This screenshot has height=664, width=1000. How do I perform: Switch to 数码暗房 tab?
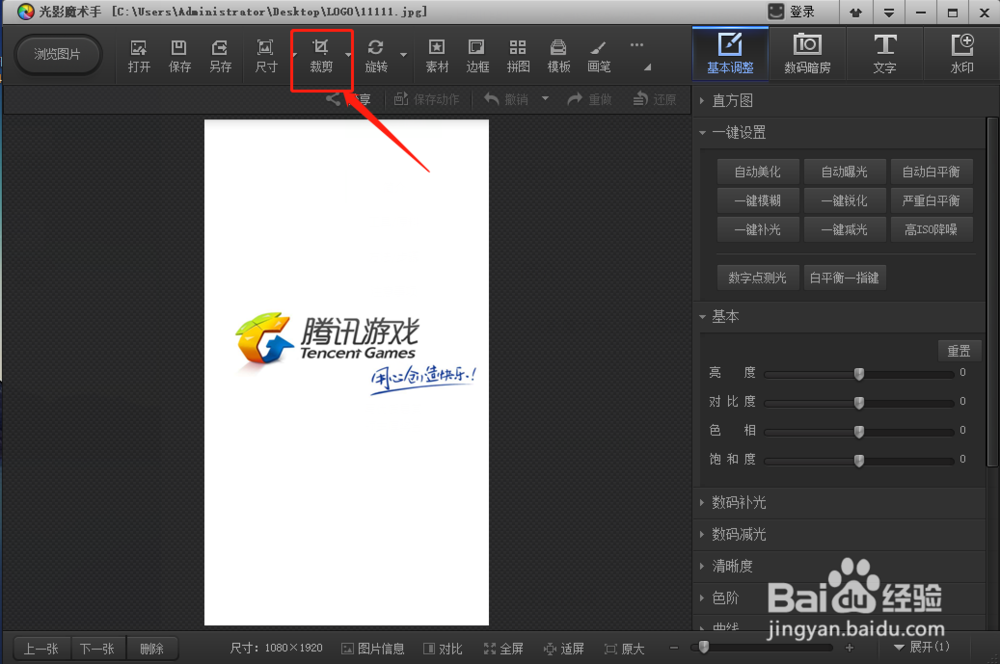click(807, 54)
